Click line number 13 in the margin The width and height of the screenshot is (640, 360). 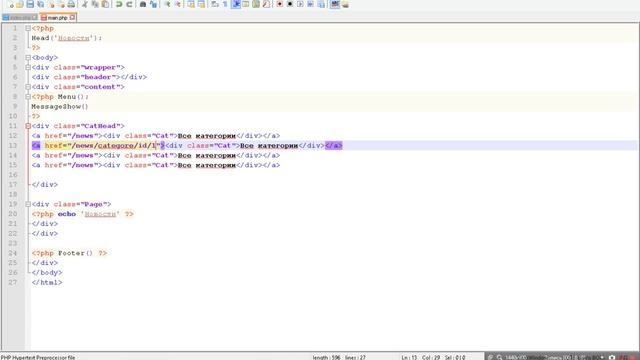tap(13, 146)
